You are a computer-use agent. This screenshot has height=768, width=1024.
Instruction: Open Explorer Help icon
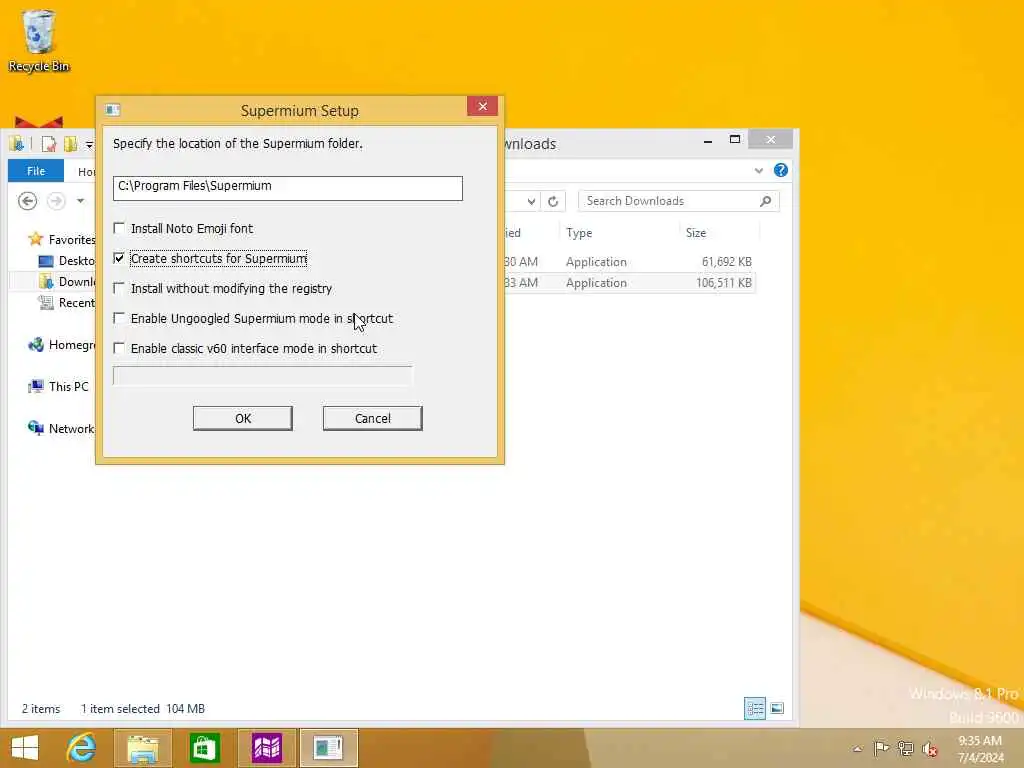click(x=780, y=170)
